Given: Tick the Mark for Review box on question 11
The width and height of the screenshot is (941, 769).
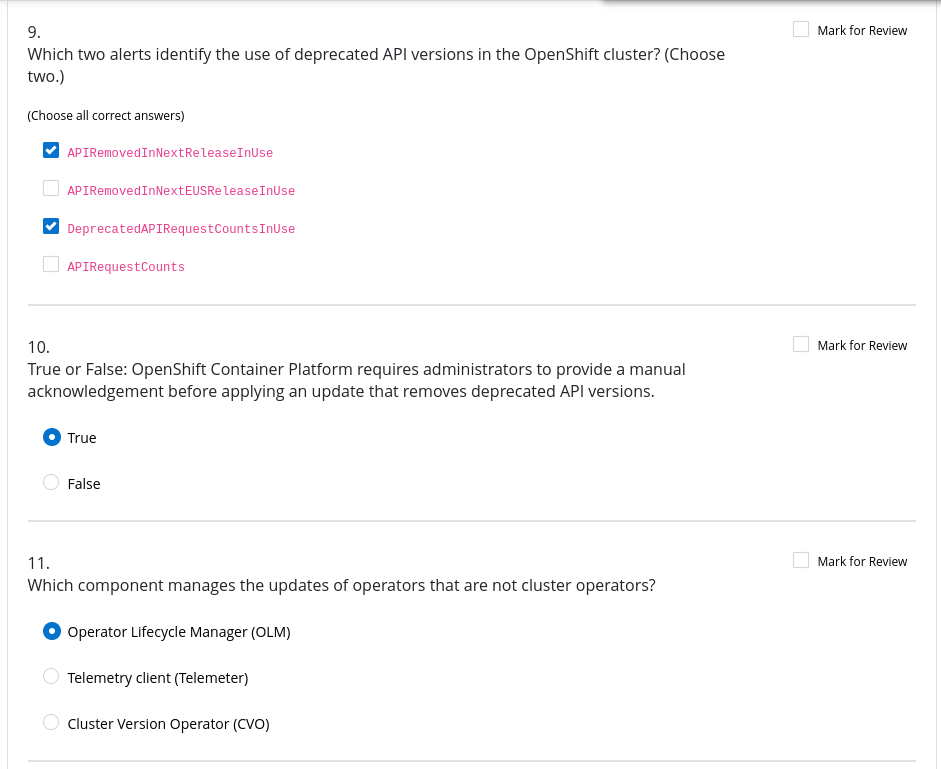Looking at the screenshot, I should point(801,561).
